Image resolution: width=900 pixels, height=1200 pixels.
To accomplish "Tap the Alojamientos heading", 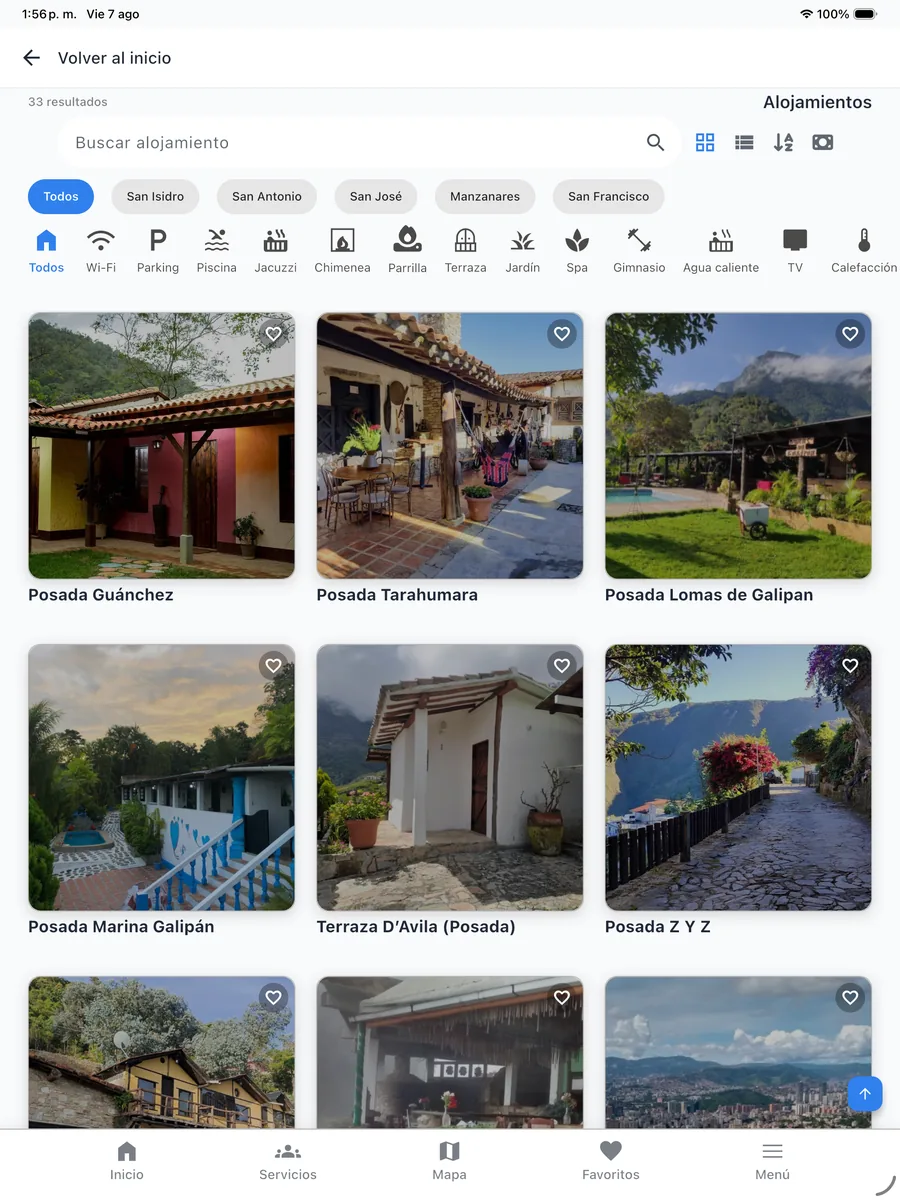I will click(x=817, y=103).
